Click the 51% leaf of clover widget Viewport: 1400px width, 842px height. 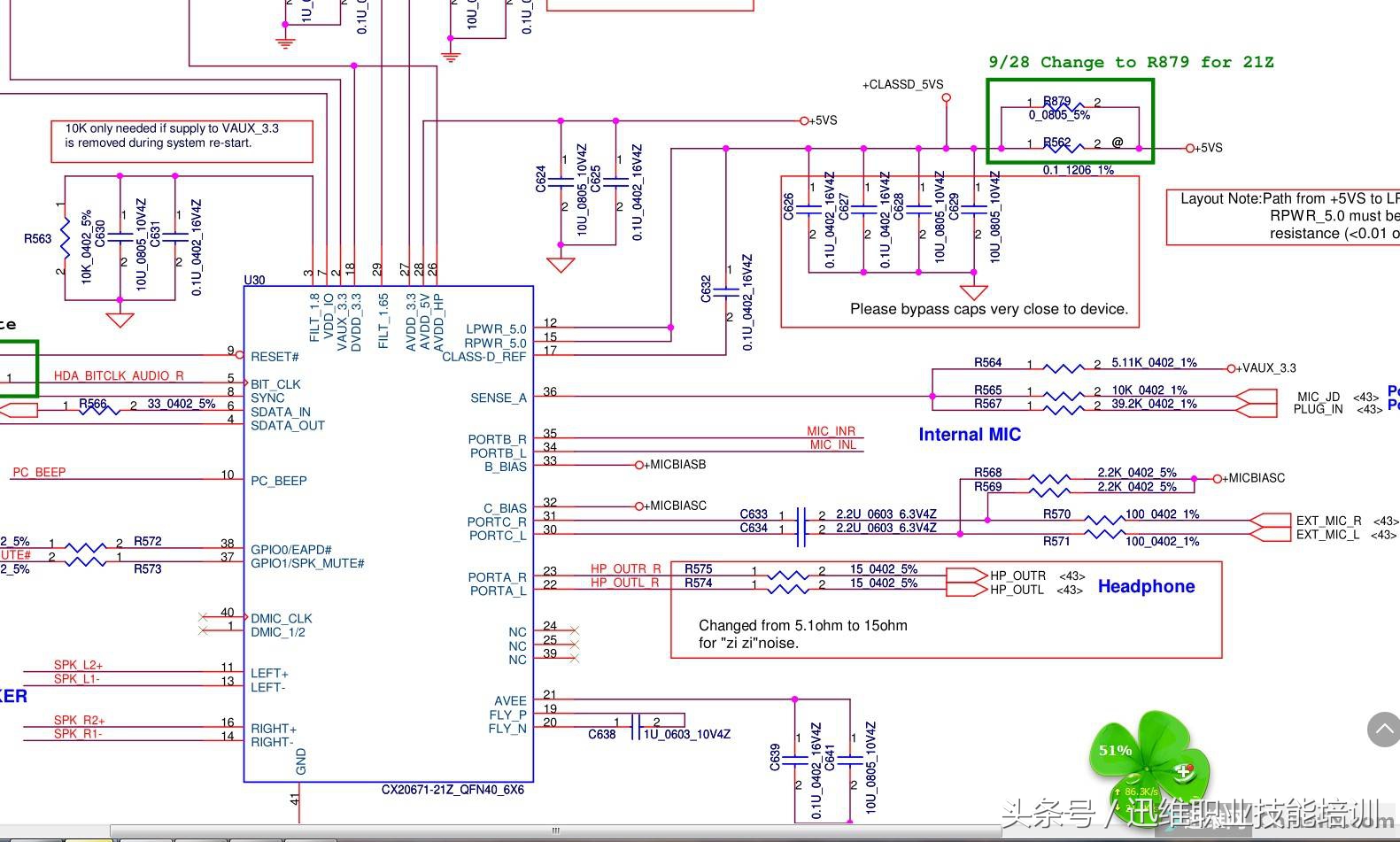(x=1118, y=750)
